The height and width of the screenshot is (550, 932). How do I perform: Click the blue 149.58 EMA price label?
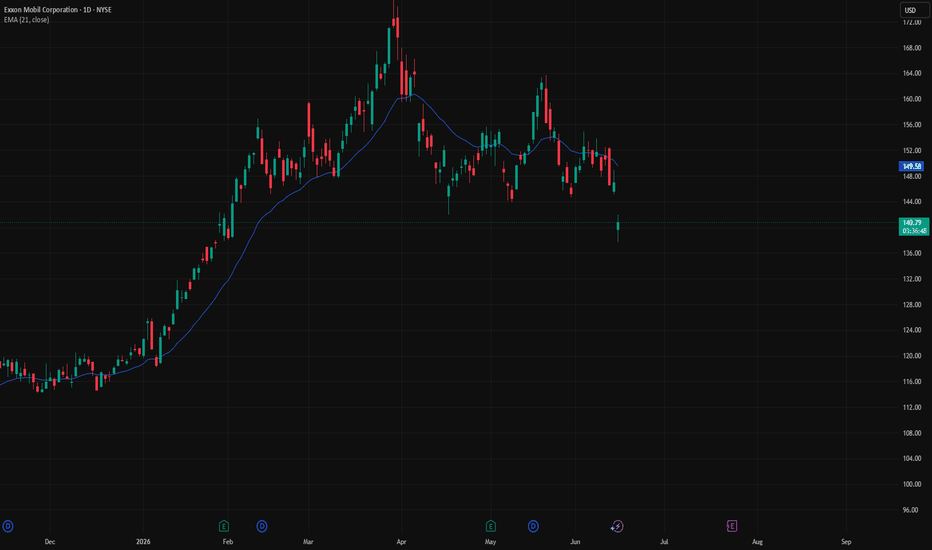911,166
